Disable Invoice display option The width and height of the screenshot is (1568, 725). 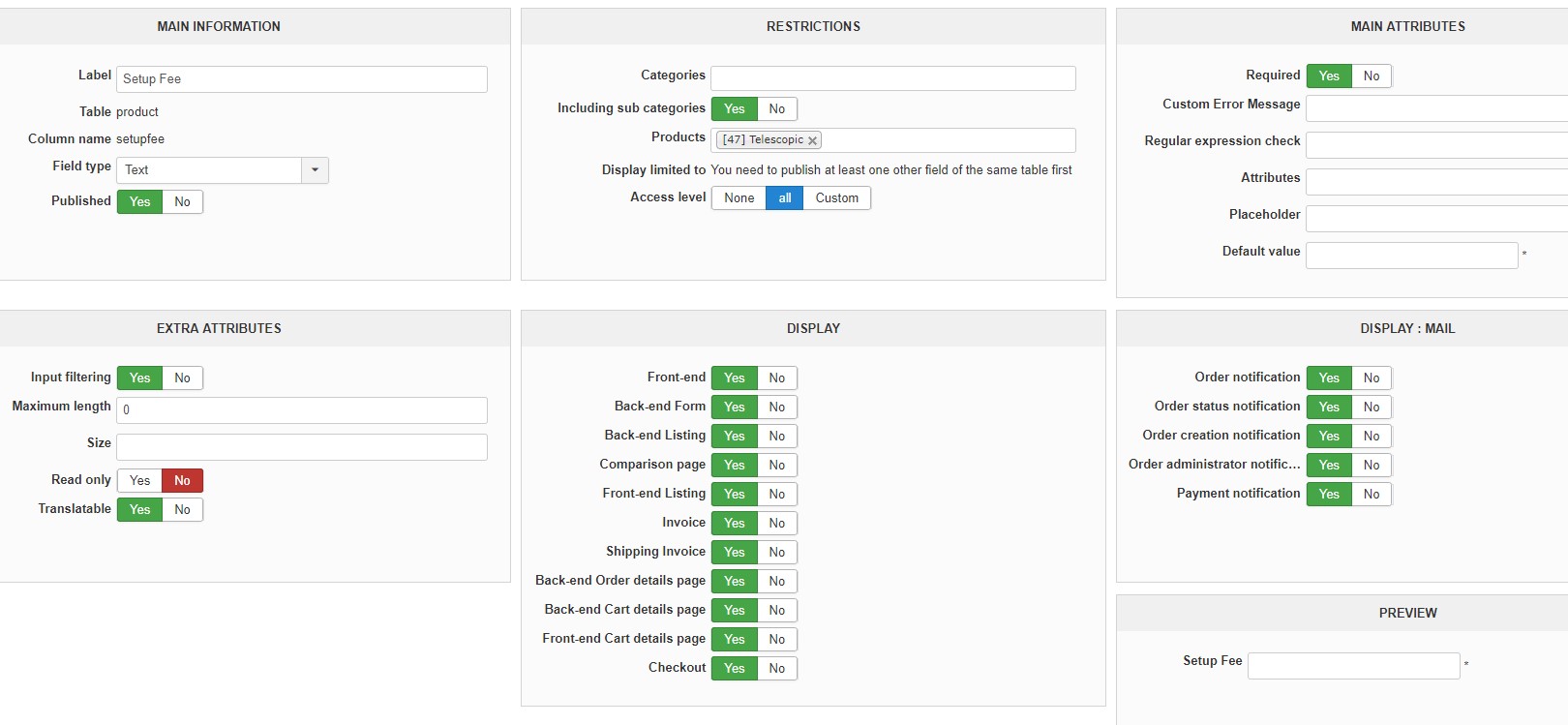pos(776,523)
